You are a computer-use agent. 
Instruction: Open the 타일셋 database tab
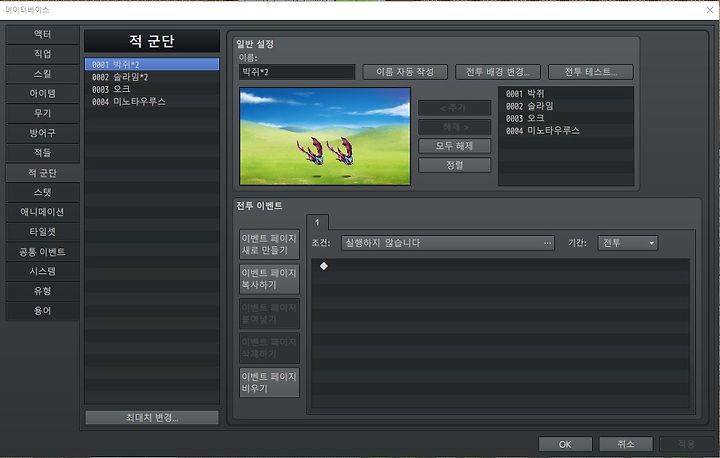(42, 232)
